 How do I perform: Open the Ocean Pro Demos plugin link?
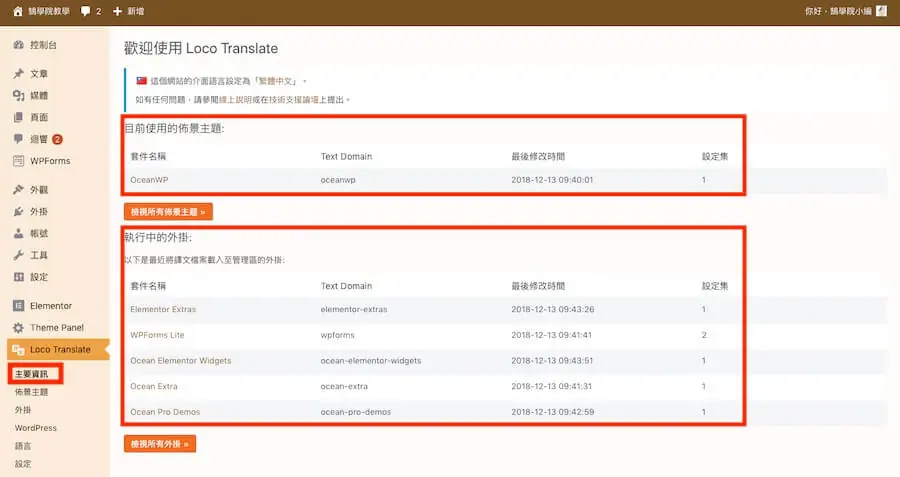click(x=165, y=412)
